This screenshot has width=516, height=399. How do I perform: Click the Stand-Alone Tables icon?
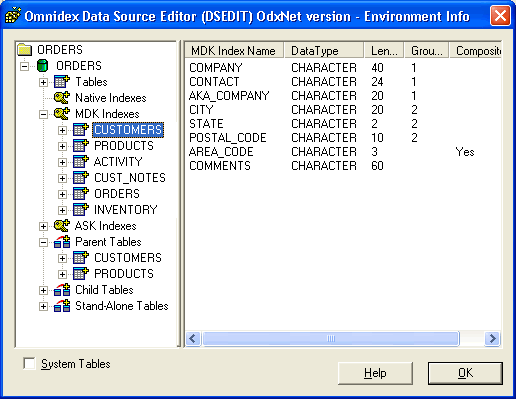click(x=62, y=306)
